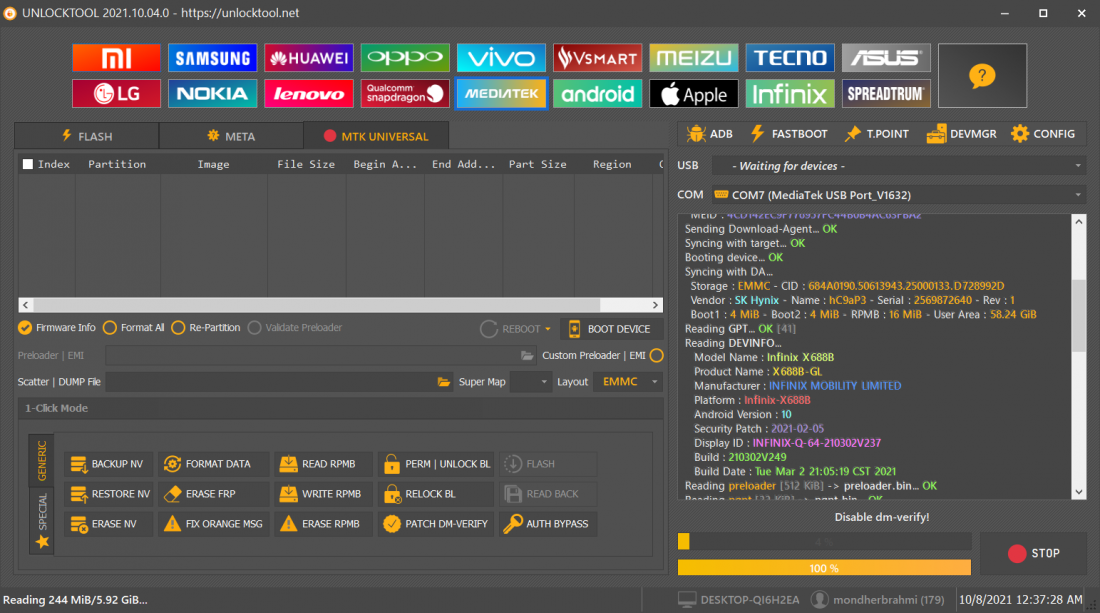Image resolution: width=1100 pixels, height=613 pixels.
Task: Click the BOOT DEVICE button
Action: (610, 329)
